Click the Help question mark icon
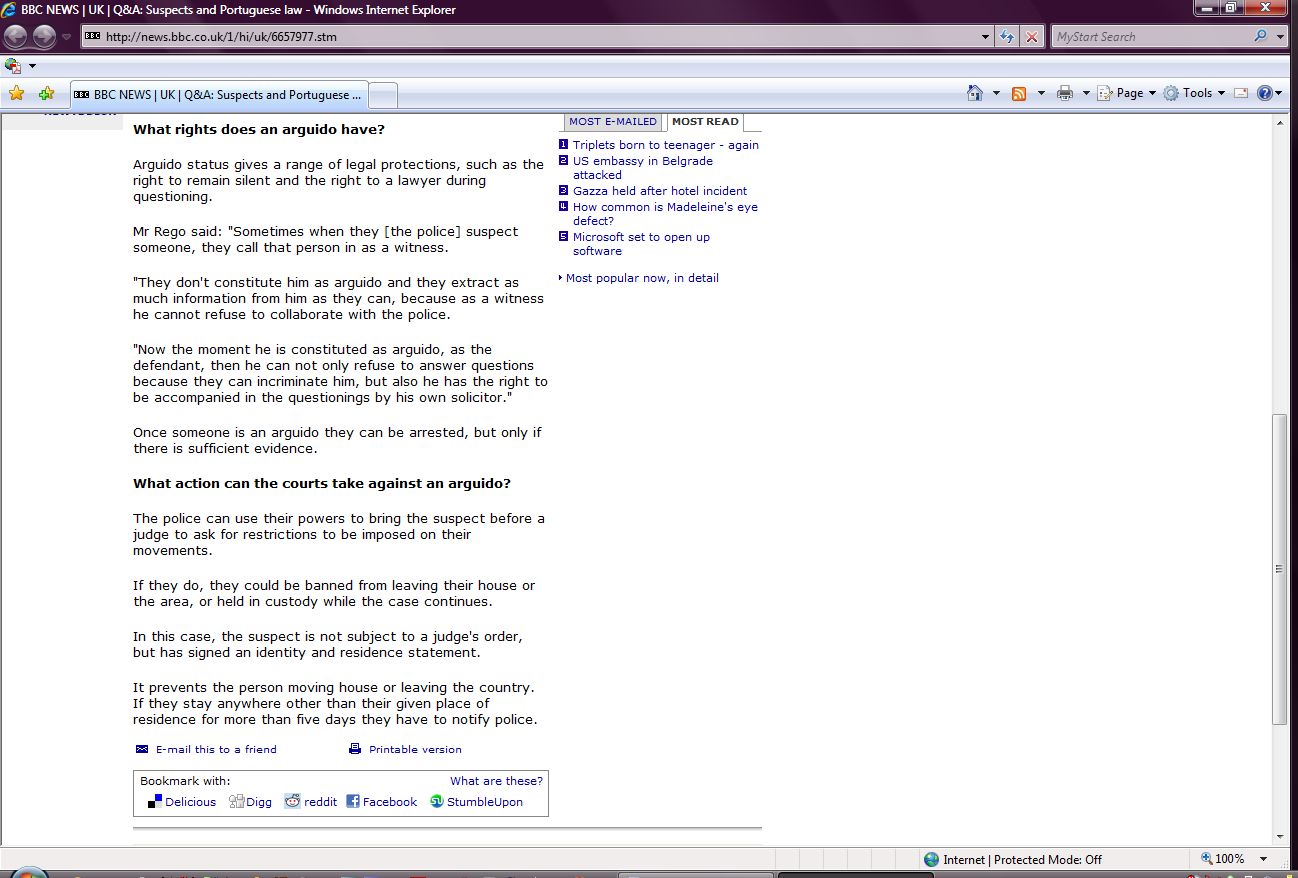The image size is (1298, 878). pos(1264,93)
